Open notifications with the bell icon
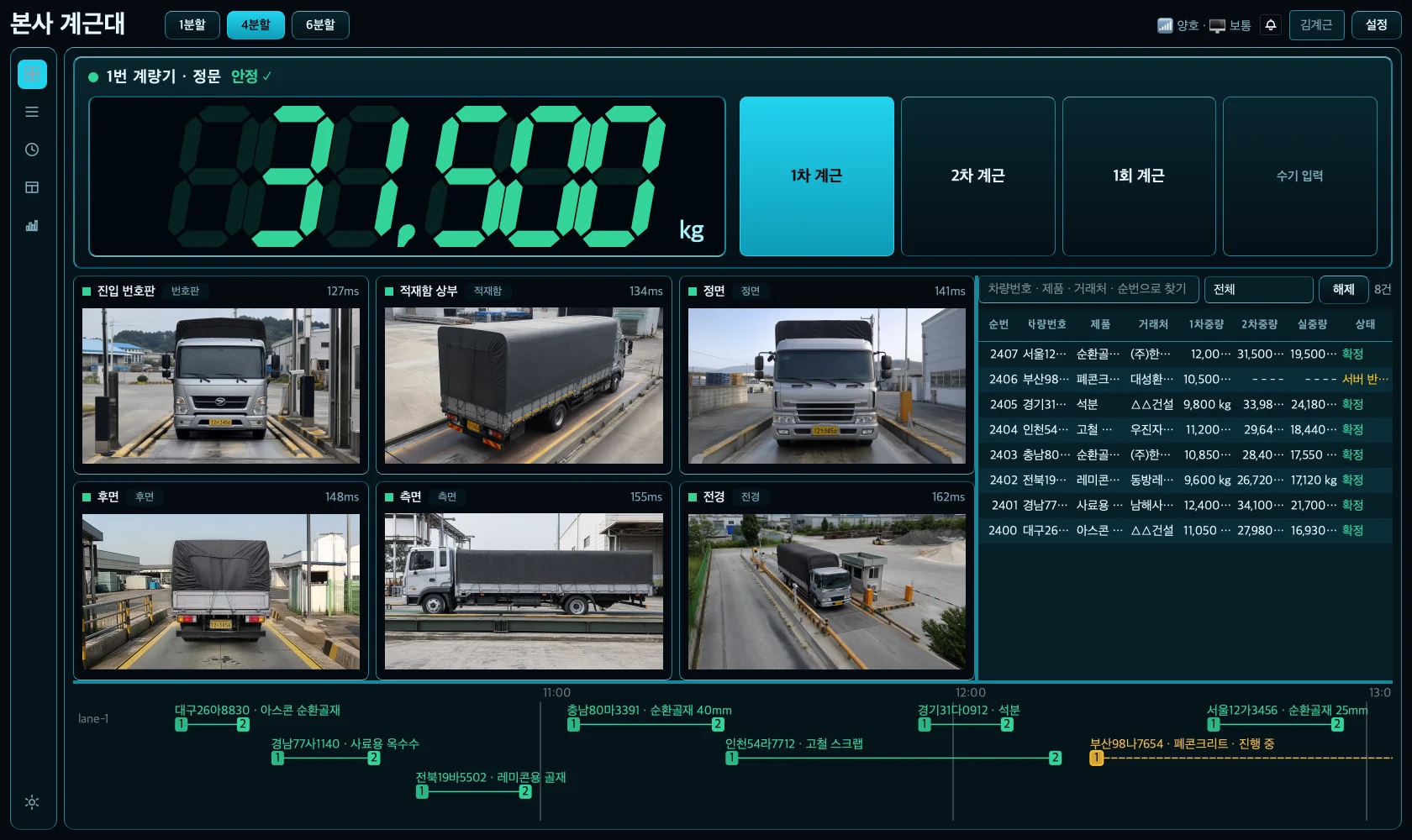1412x840 pixels. tap(1271, 25)
